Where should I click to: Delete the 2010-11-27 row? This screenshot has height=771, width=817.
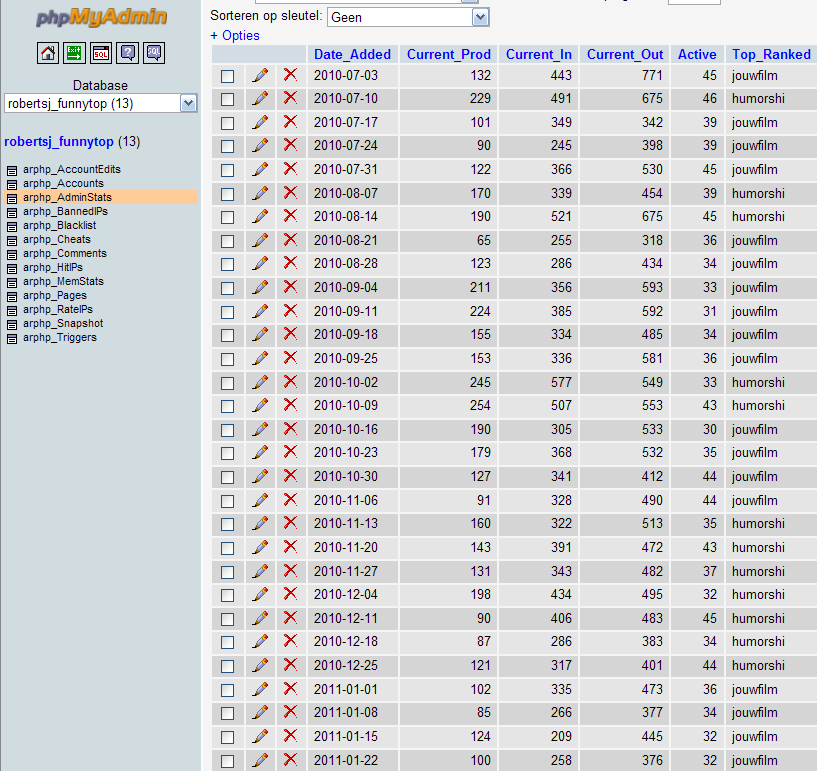point(290,571)
